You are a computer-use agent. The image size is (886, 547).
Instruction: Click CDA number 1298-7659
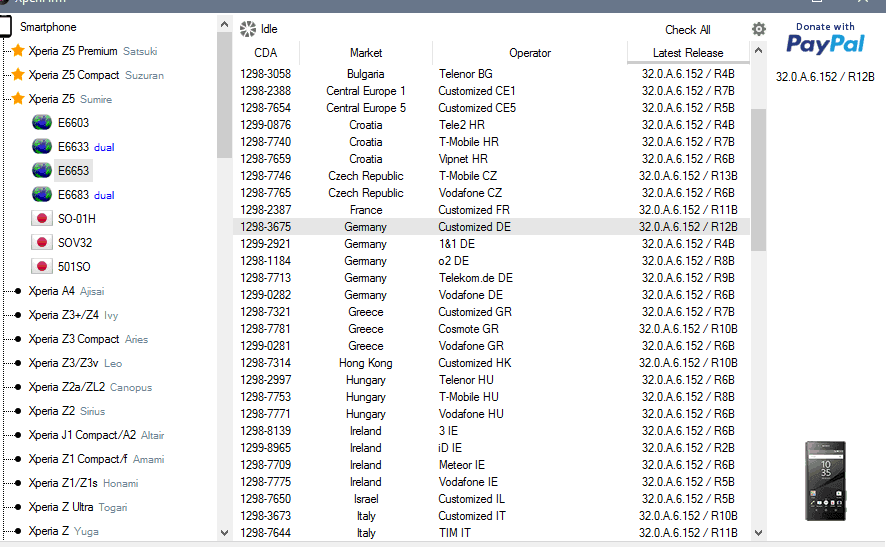[266, 159]
